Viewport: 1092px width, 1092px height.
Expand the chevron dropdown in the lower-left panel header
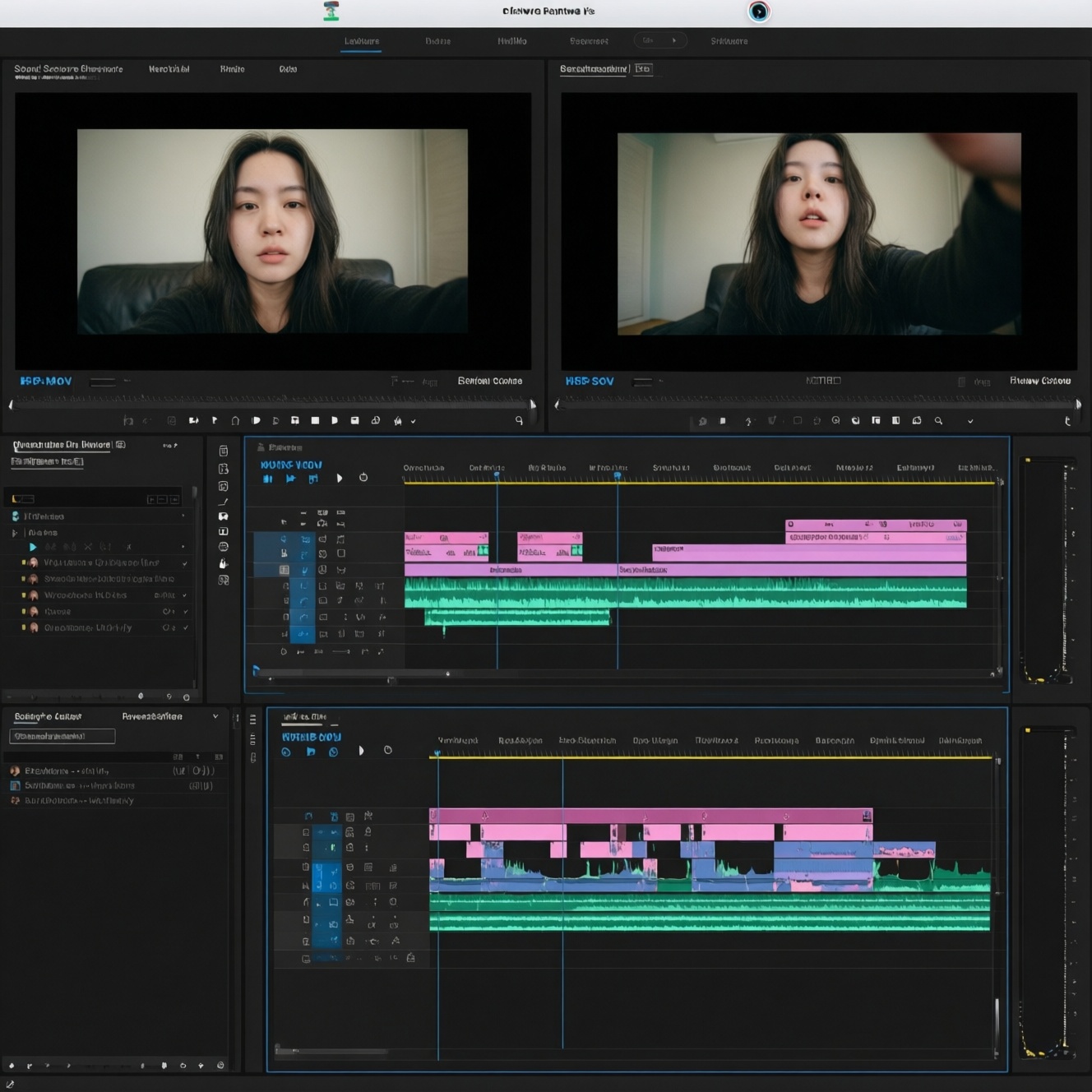[215, 716]
